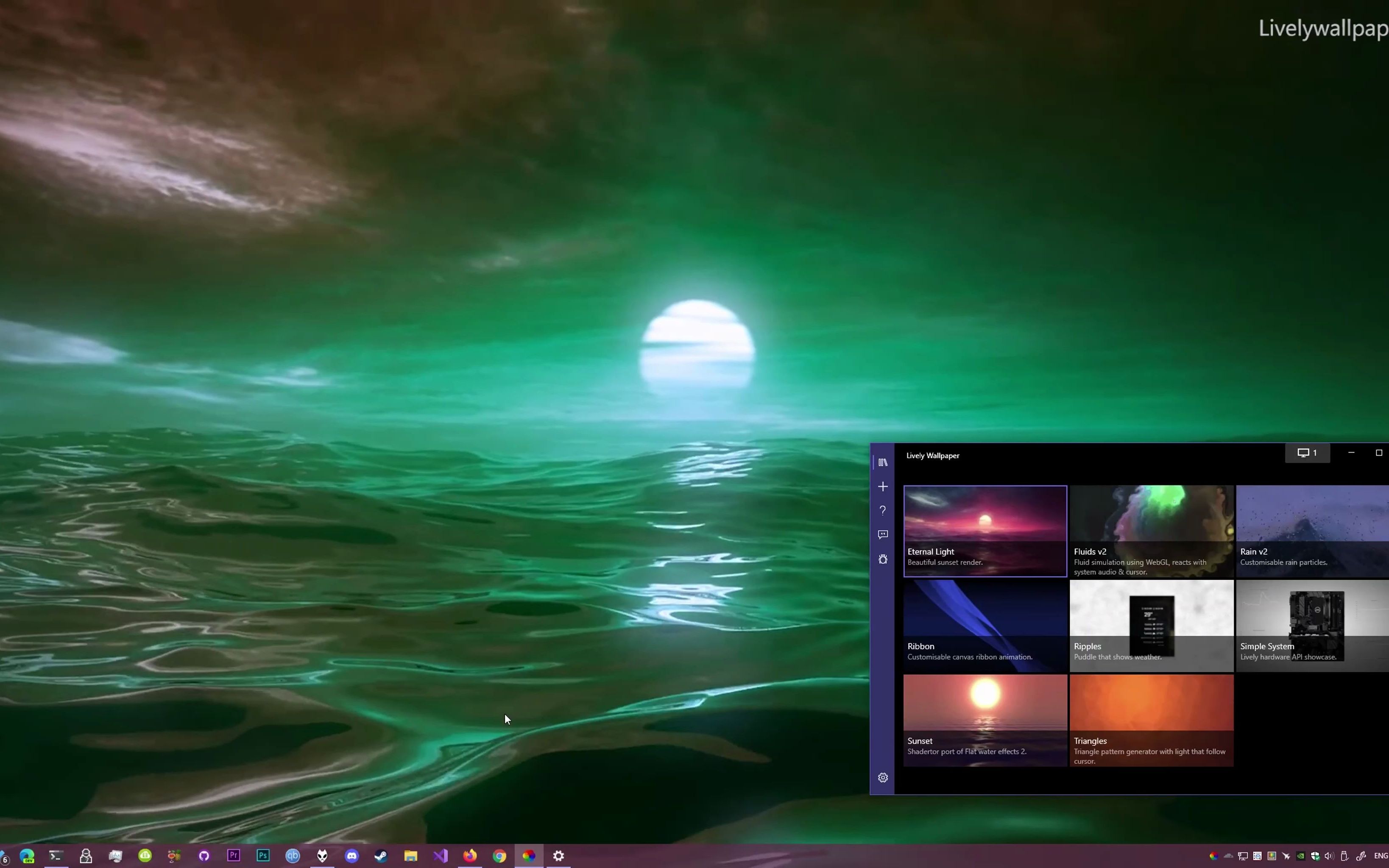Apply the Sunset wallpaper tile

pyautogui.click(x=985, y=720)
